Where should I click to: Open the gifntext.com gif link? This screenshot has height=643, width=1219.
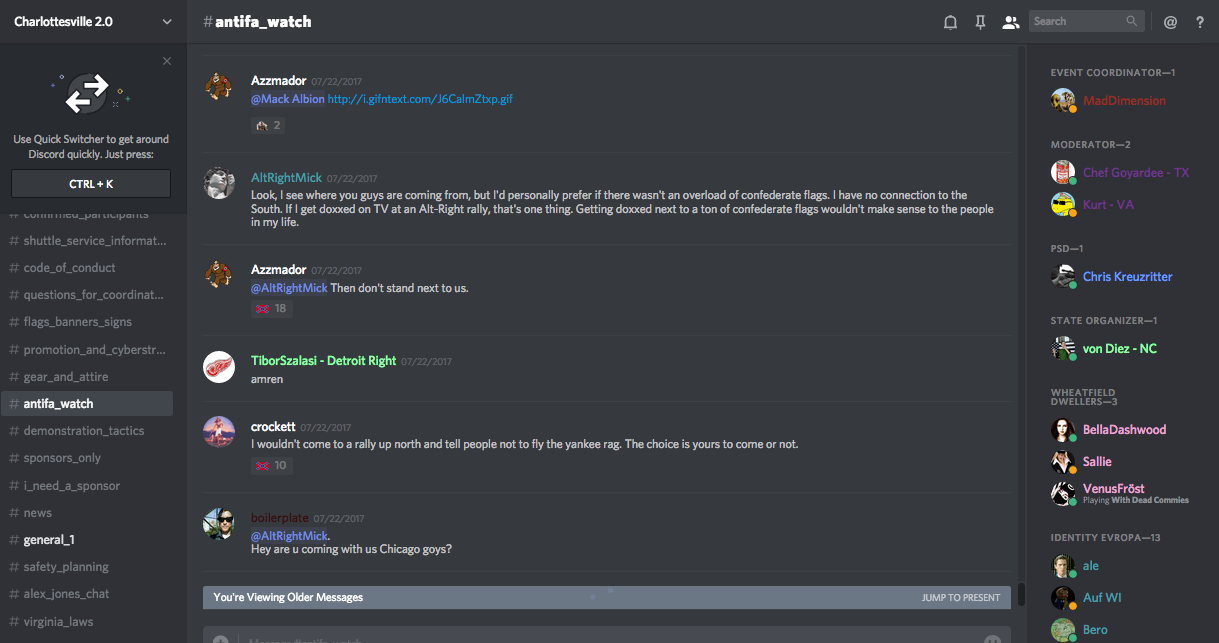(x=420, y=99)
